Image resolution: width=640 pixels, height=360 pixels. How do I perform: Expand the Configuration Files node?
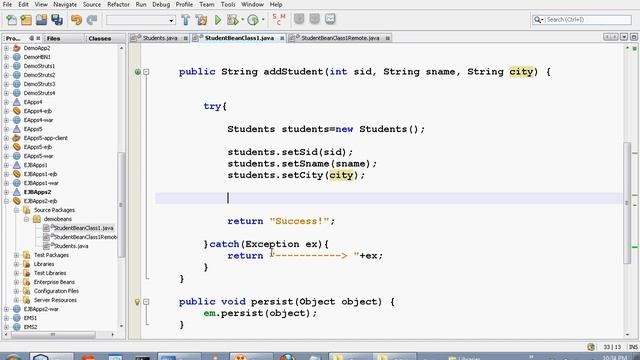point(16,291)
